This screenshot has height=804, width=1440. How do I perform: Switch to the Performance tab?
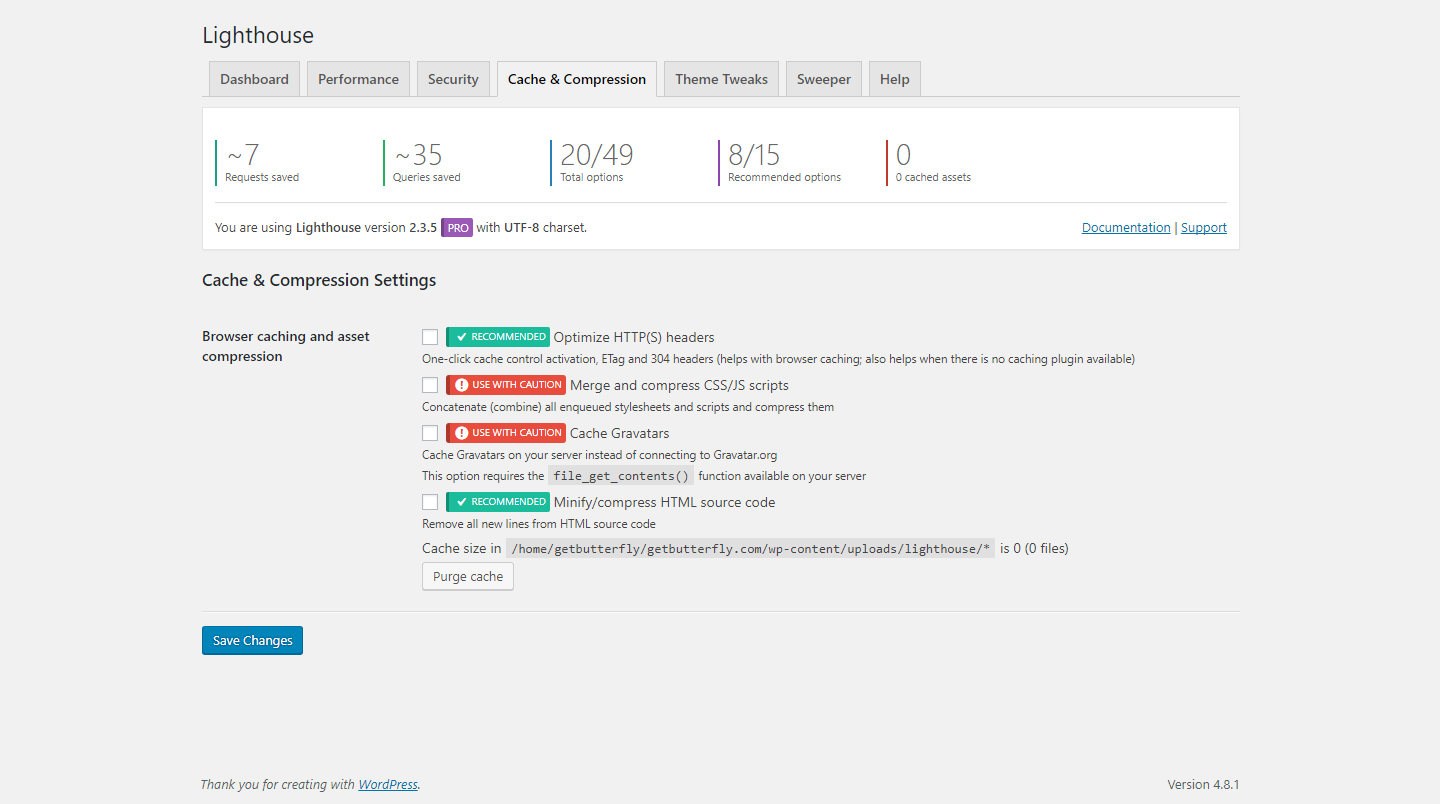point(358,79)
